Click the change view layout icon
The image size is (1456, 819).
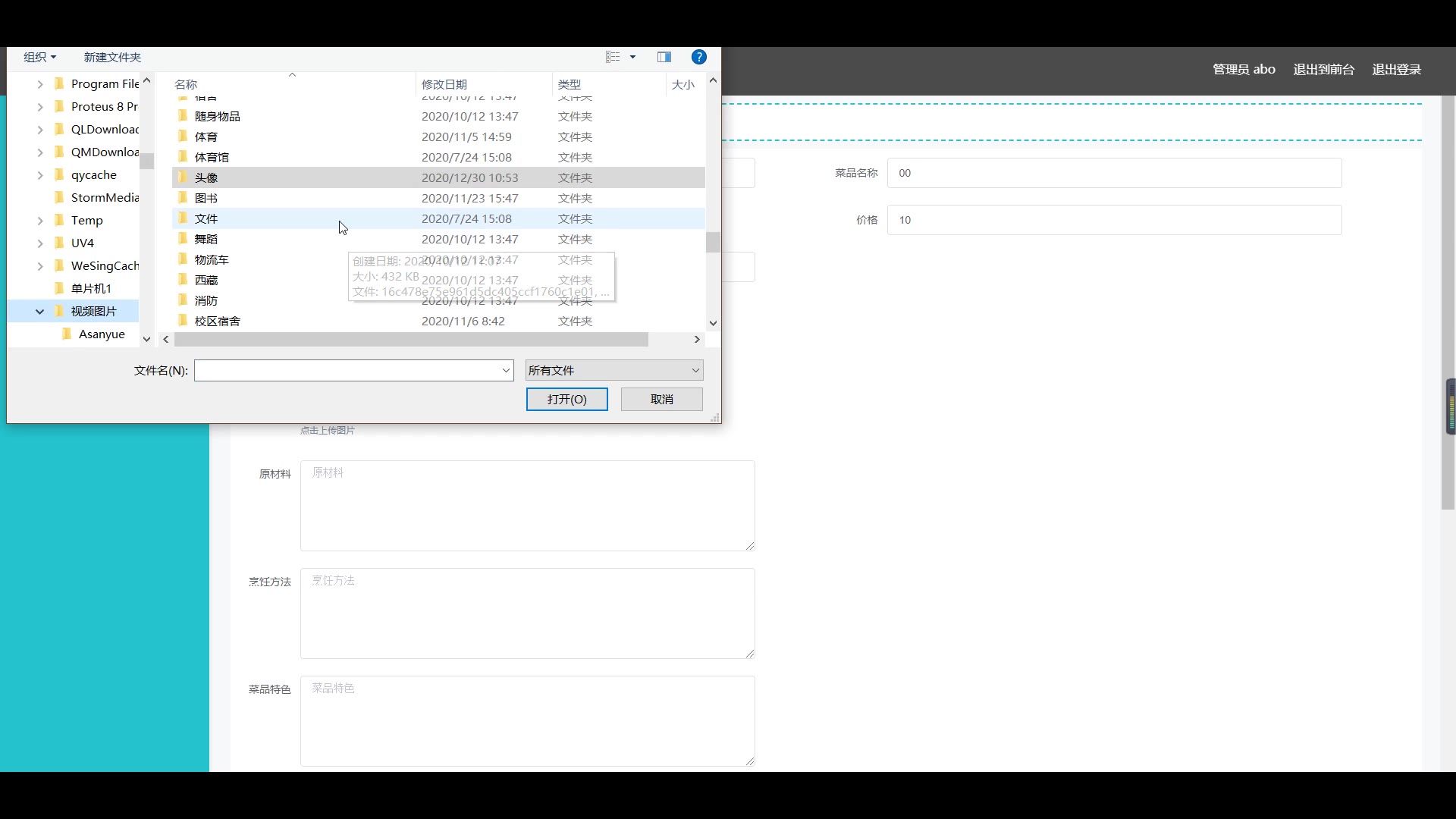click(613, 57)
